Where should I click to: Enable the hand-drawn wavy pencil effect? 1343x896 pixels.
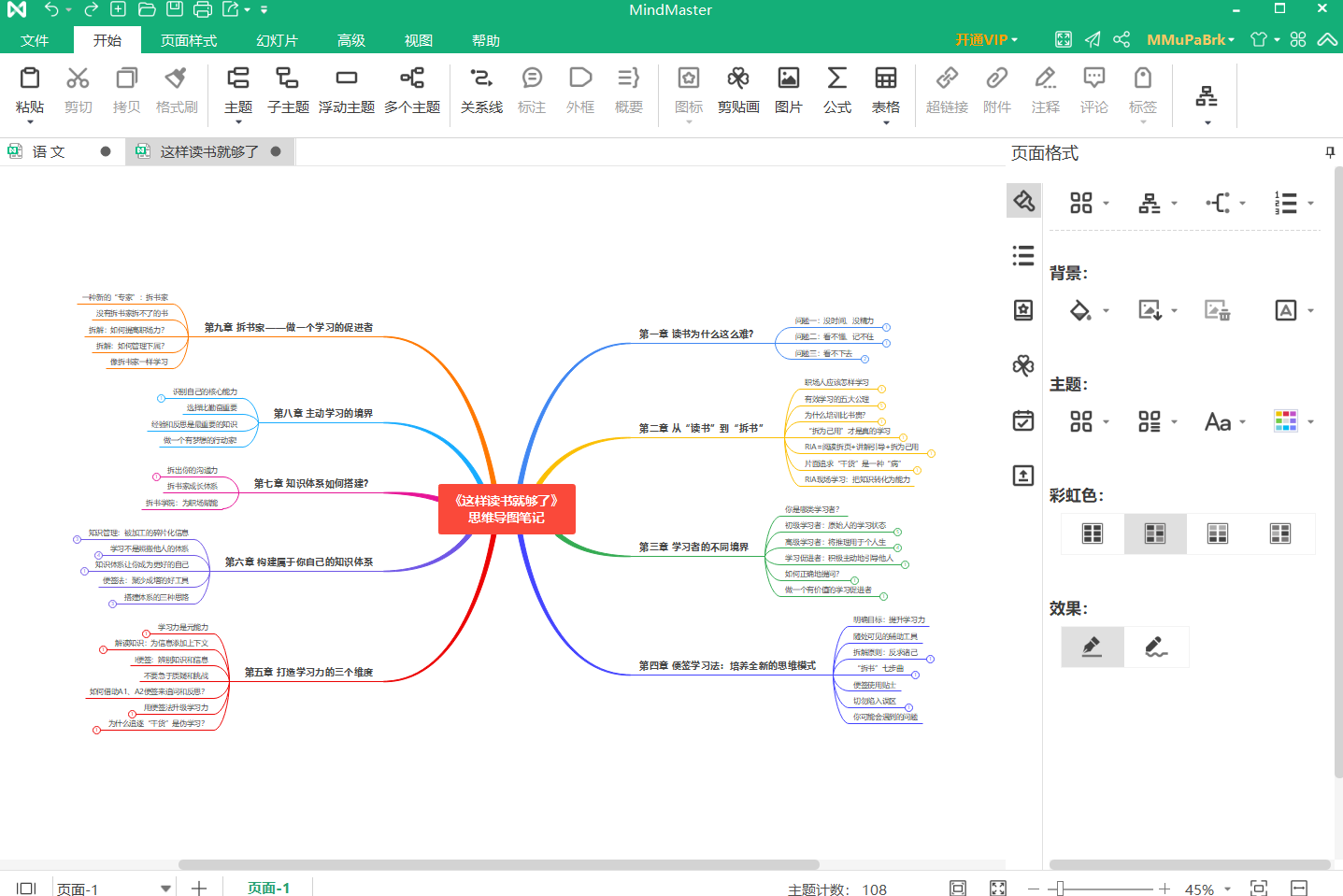point(1157,647)
